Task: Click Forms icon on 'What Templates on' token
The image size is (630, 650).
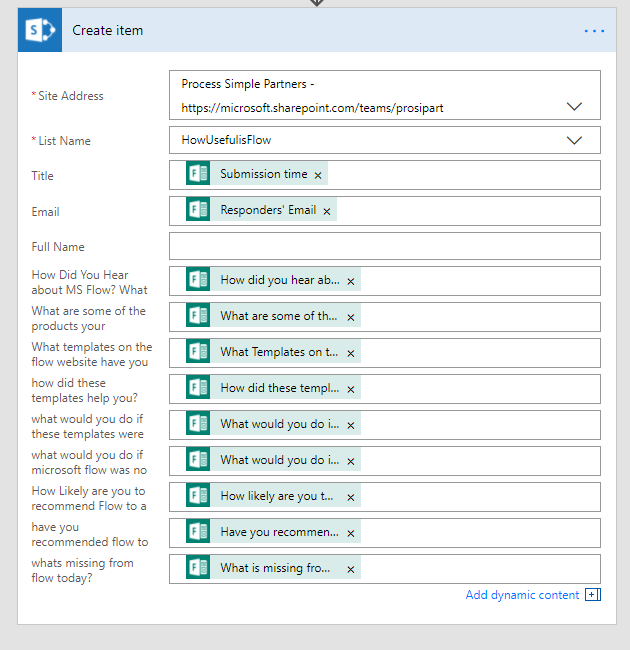Action: 198,352
